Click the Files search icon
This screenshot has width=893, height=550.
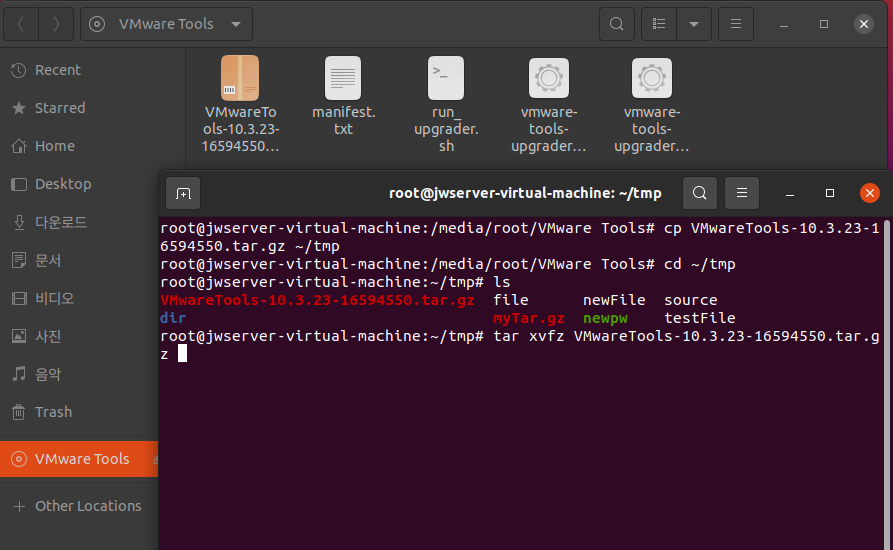(617, 24)
